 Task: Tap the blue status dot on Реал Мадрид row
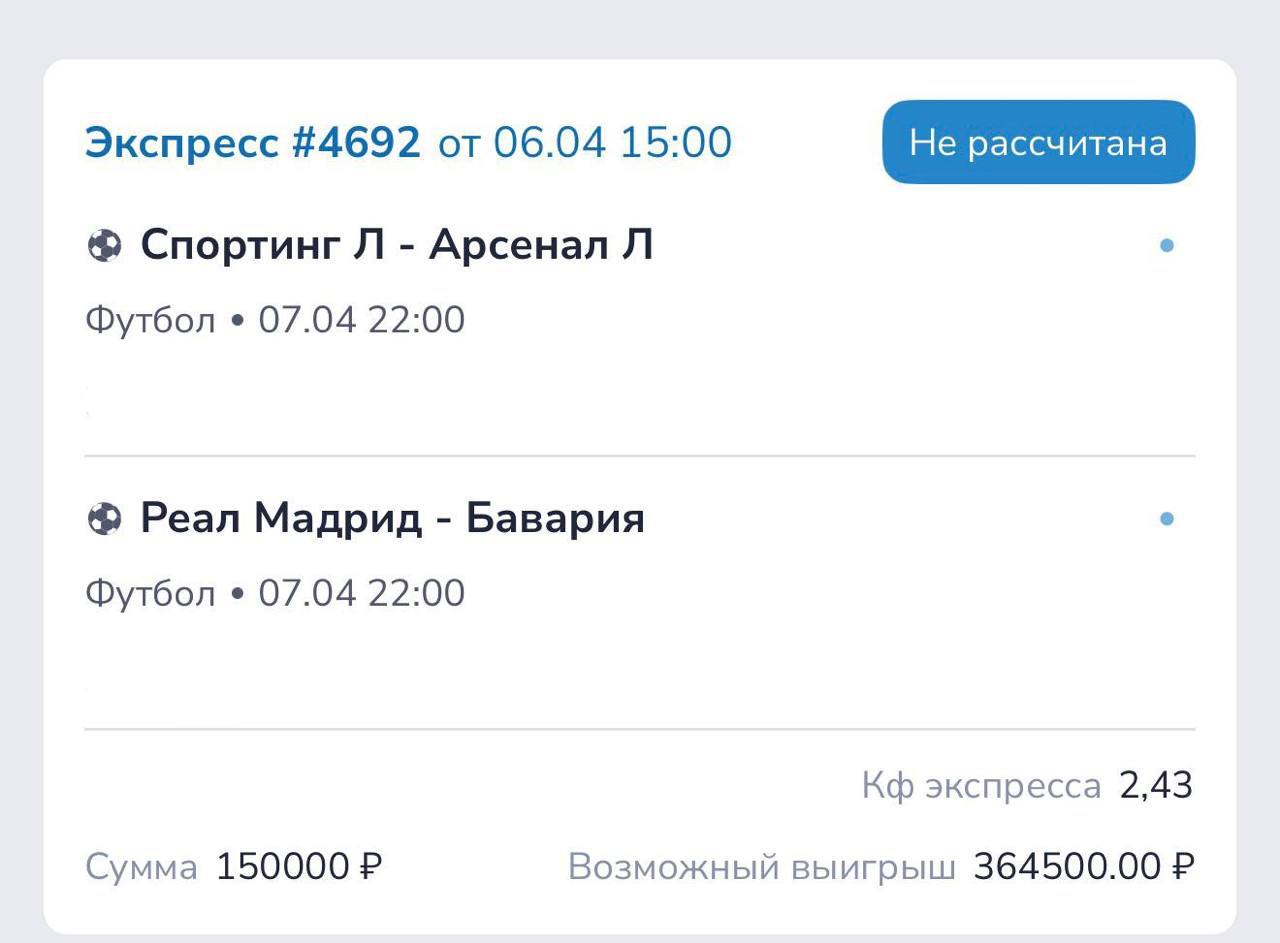1166,518
